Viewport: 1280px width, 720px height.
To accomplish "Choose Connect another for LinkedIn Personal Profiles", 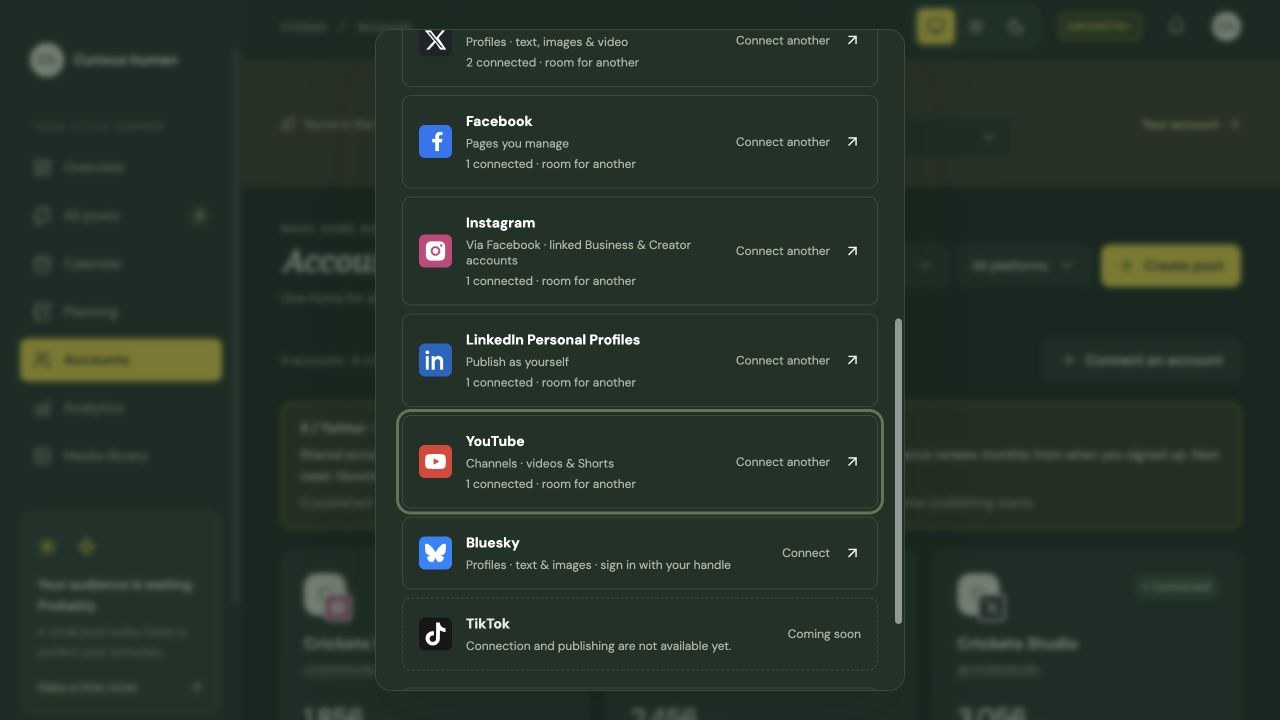I will pos(783,360).
